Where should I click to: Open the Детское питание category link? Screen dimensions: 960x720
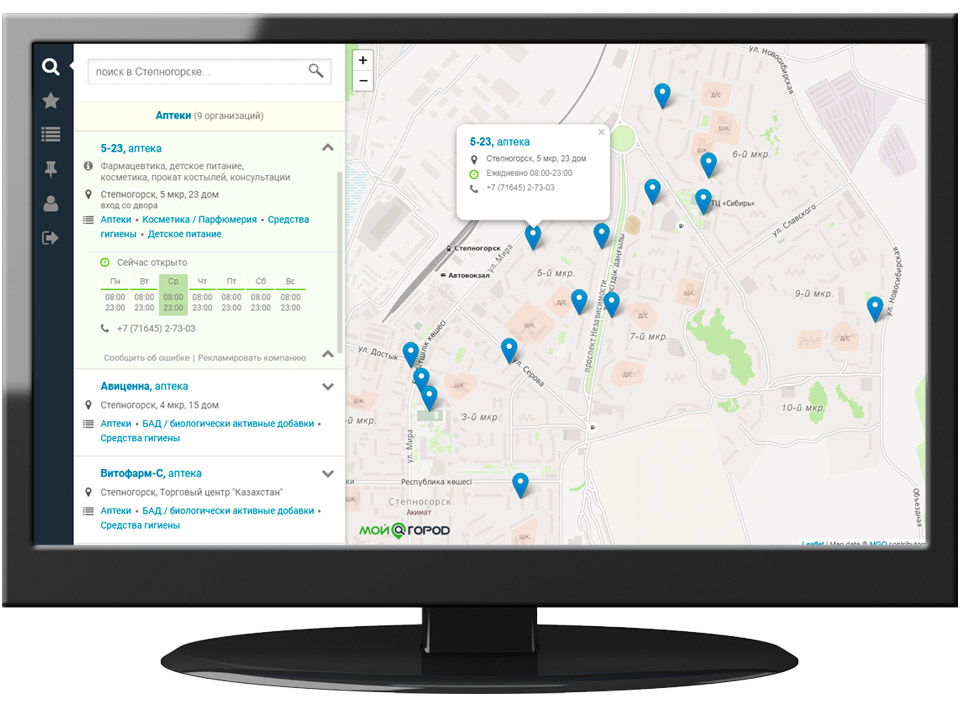[x=184, y=234]
